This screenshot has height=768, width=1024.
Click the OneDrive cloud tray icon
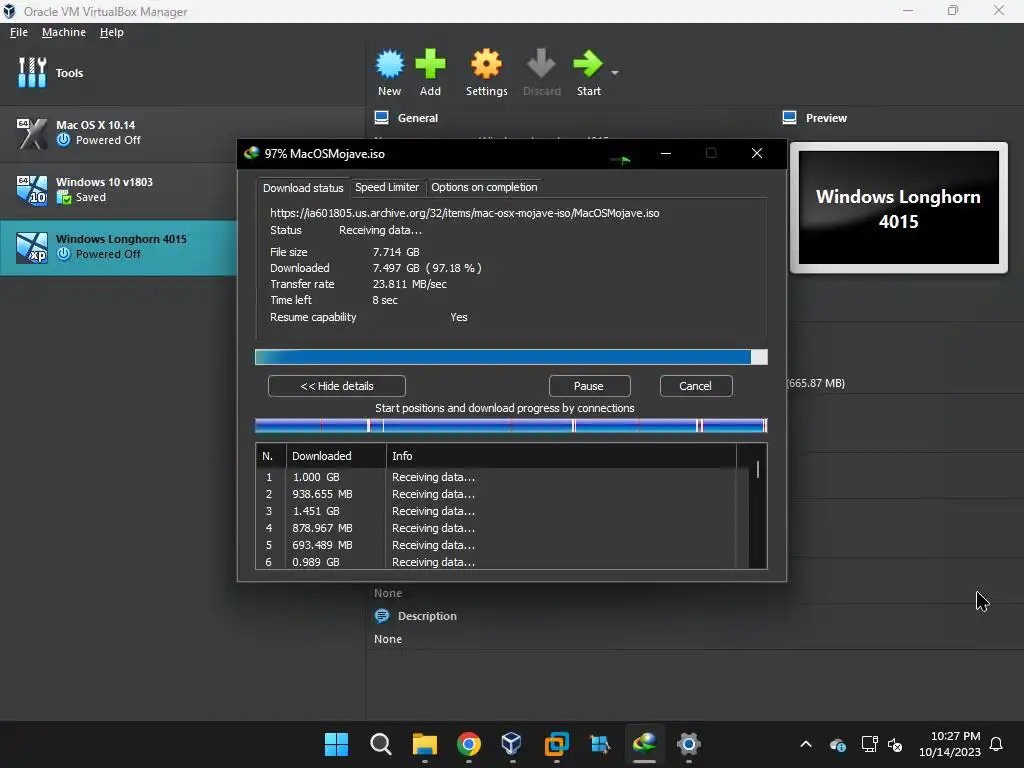tap(838, 744)
